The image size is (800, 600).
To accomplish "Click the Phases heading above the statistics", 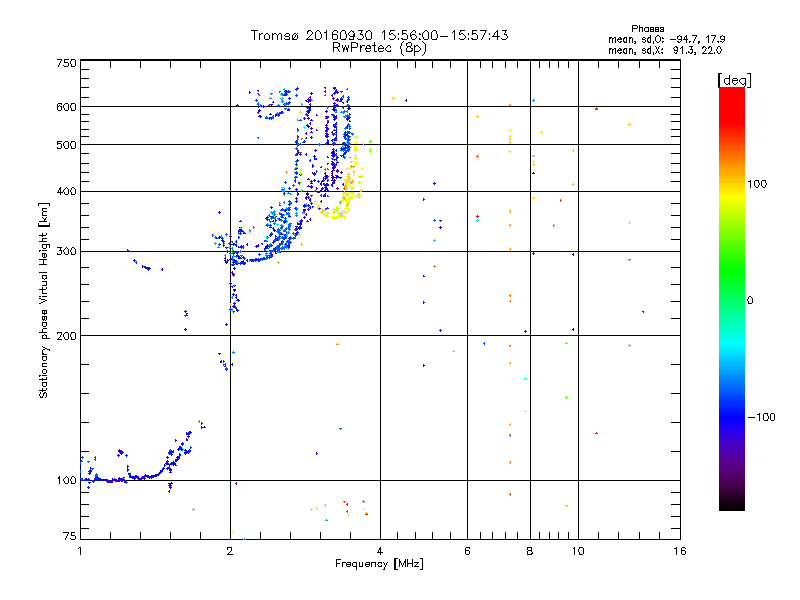I will pos(647,29).
